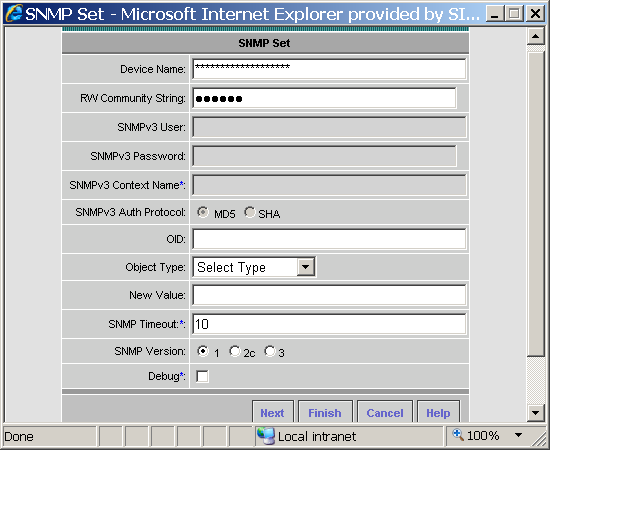Viewport: 640px width, 512px height.
Task: Click the Cancel button
Action: (x=384, y=412)
